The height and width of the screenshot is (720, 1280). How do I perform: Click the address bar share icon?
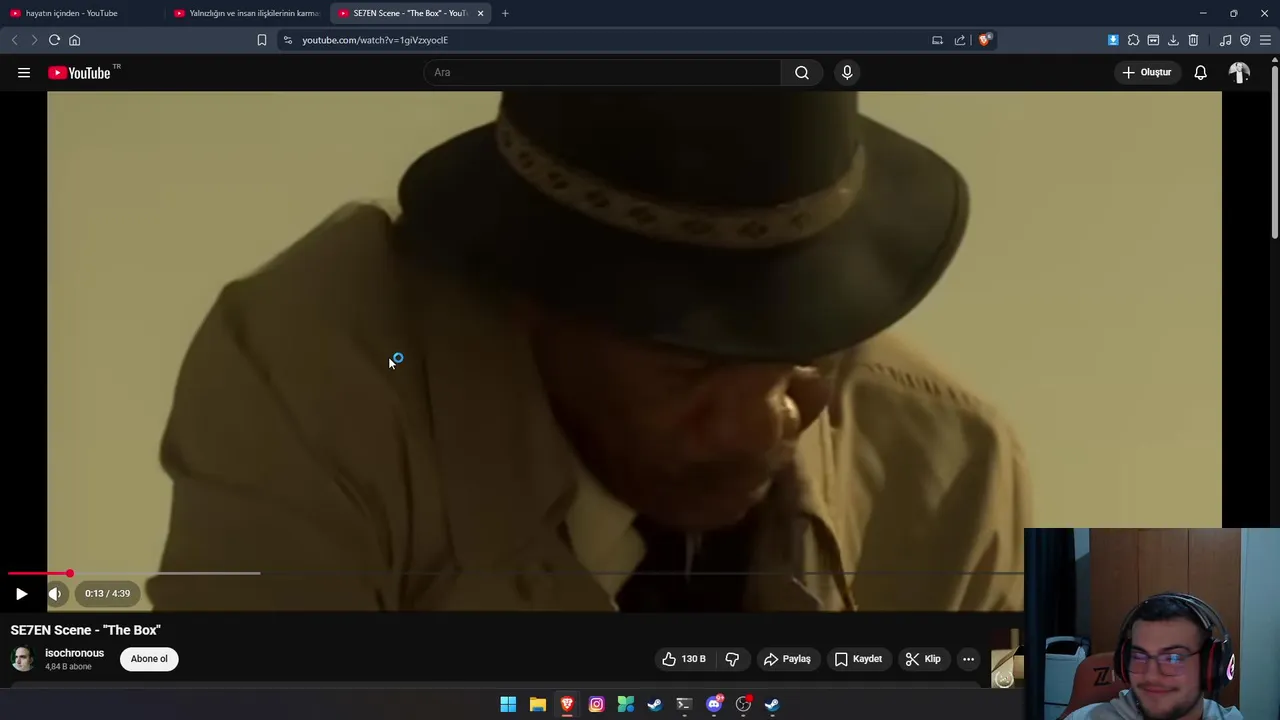960,40
